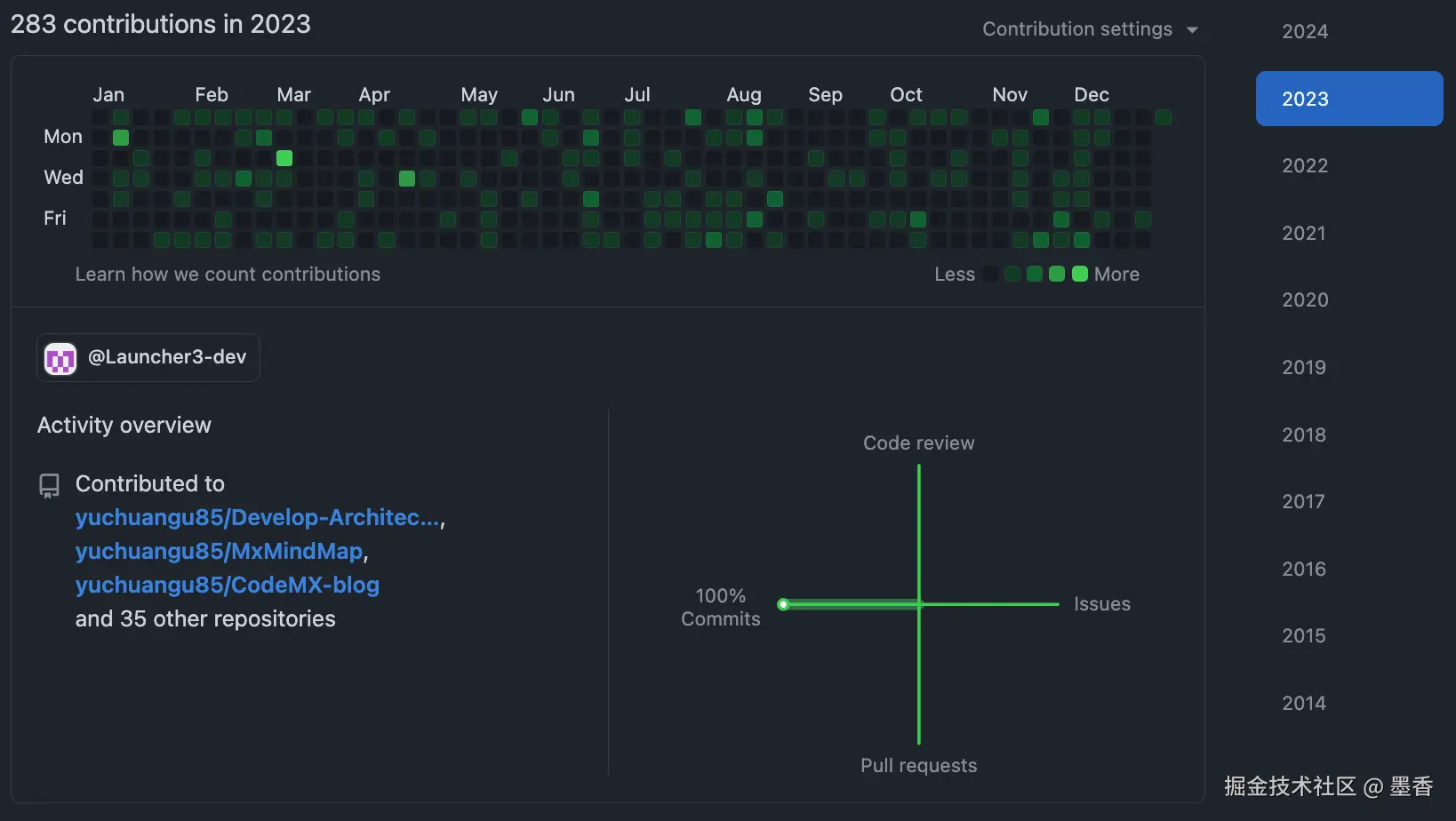The height and width of the screenshot is (821, 1456).
Task: Open yuchuangu85/CodeMX-blog repository link
Action: 228,585
